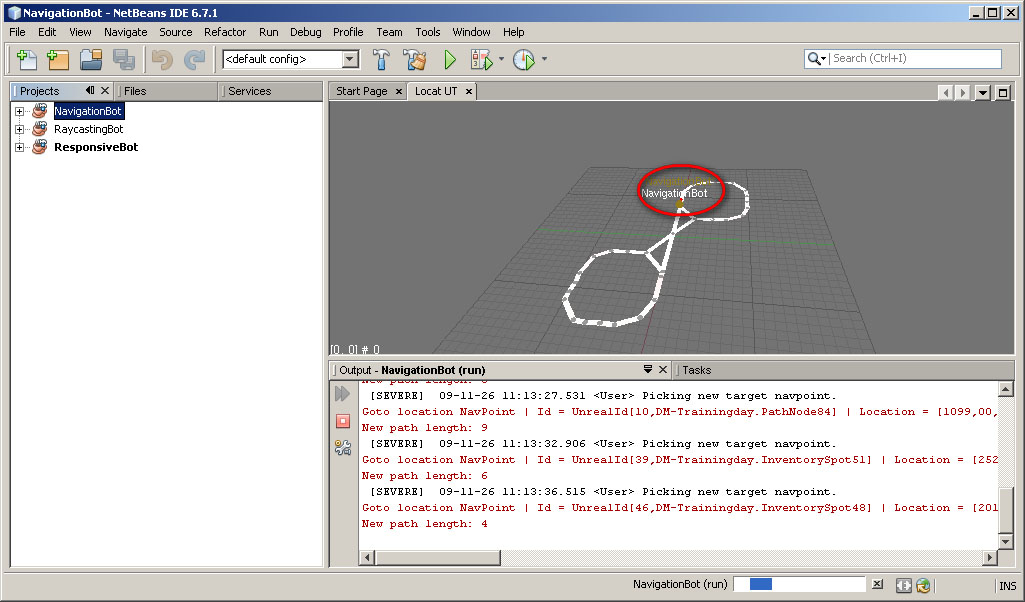1025x602 pixels.
Task: Maximize the editor window with square icon
Action: tap(1003, 93)
